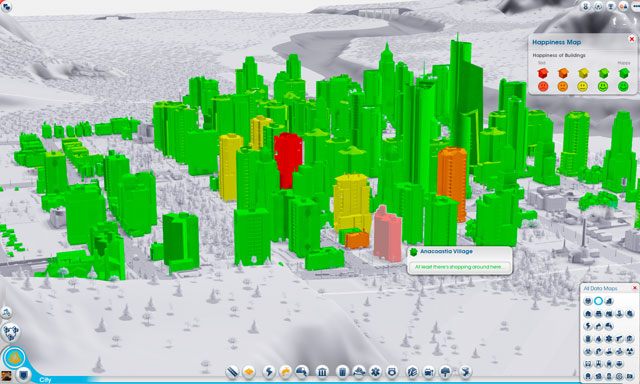Open the Fire service menu icon
The image size is (640, 384).
click(359, 372)
